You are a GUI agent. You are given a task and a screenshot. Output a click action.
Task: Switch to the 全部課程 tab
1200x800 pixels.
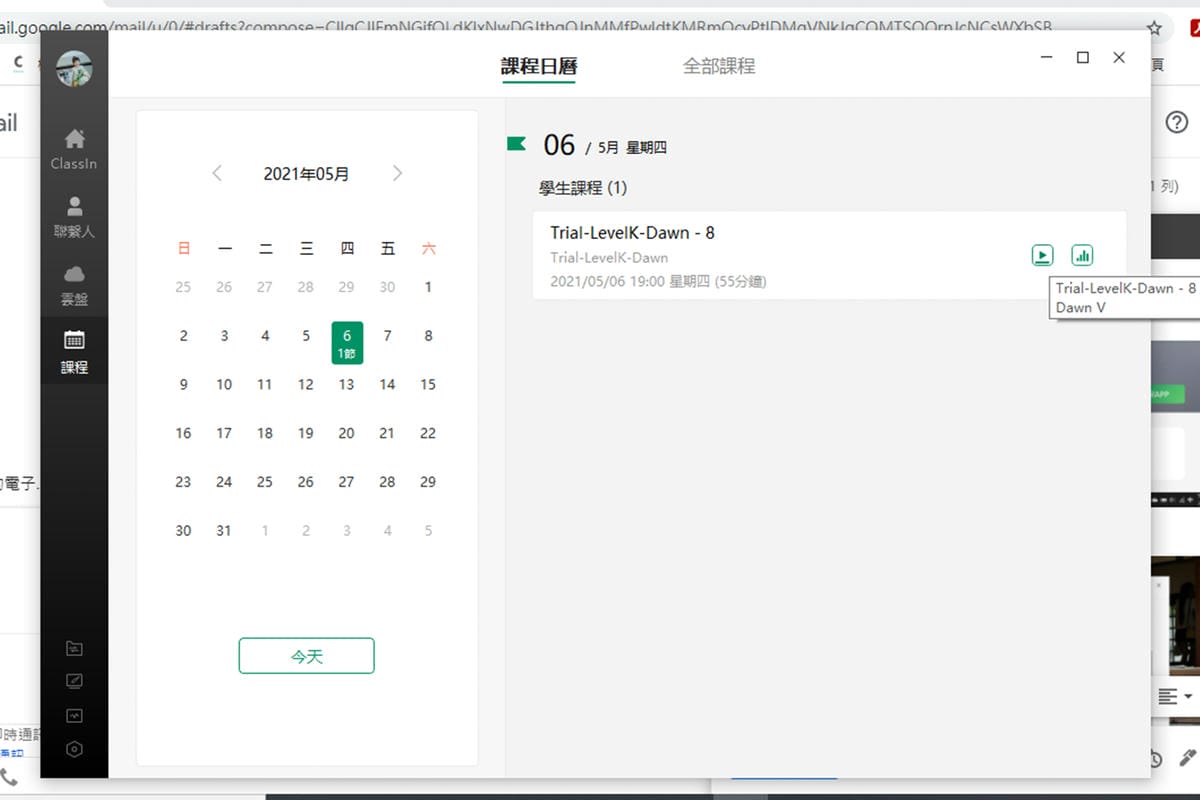pos(718,66)
